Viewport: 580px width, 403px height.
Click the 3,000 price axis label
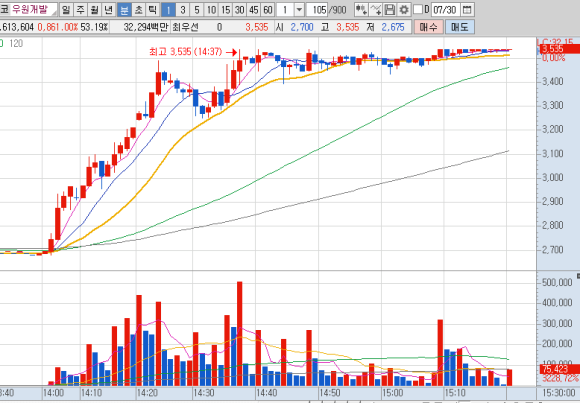point(552,177)
